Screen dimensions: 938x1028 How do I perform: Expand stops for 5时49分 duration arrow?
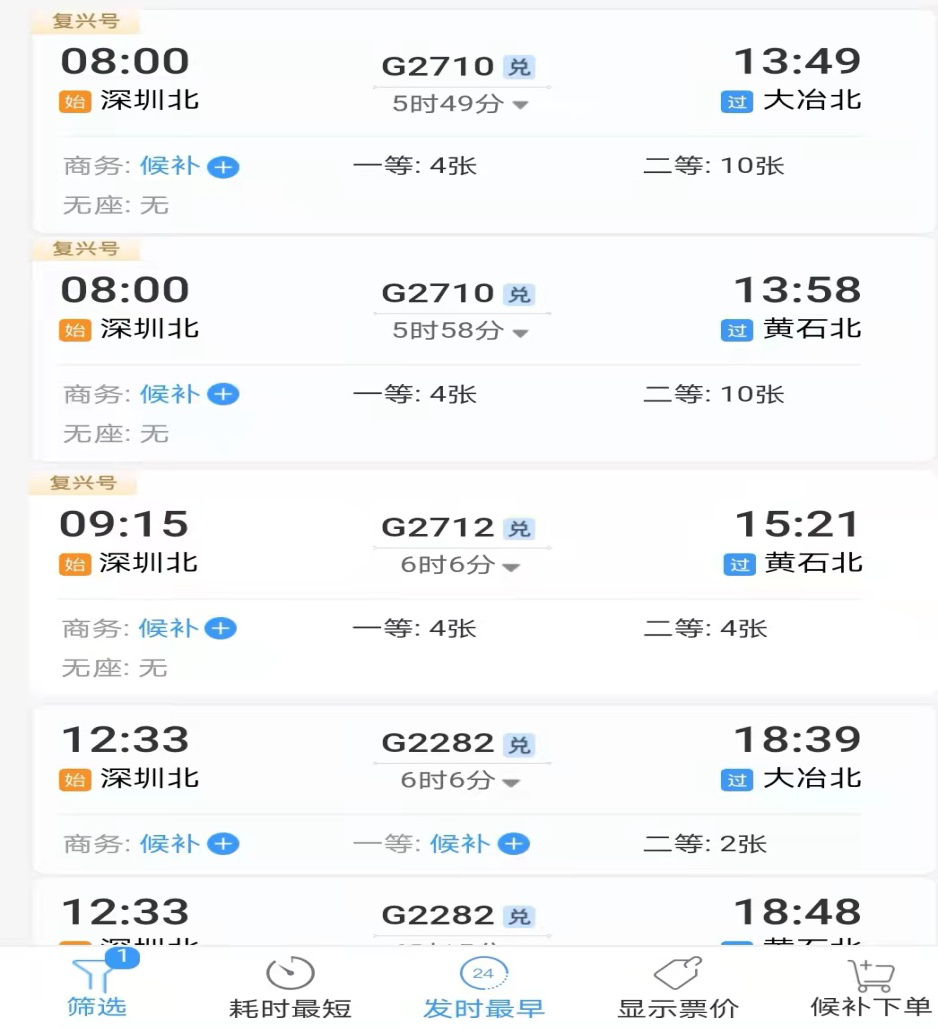coord(520,105)
